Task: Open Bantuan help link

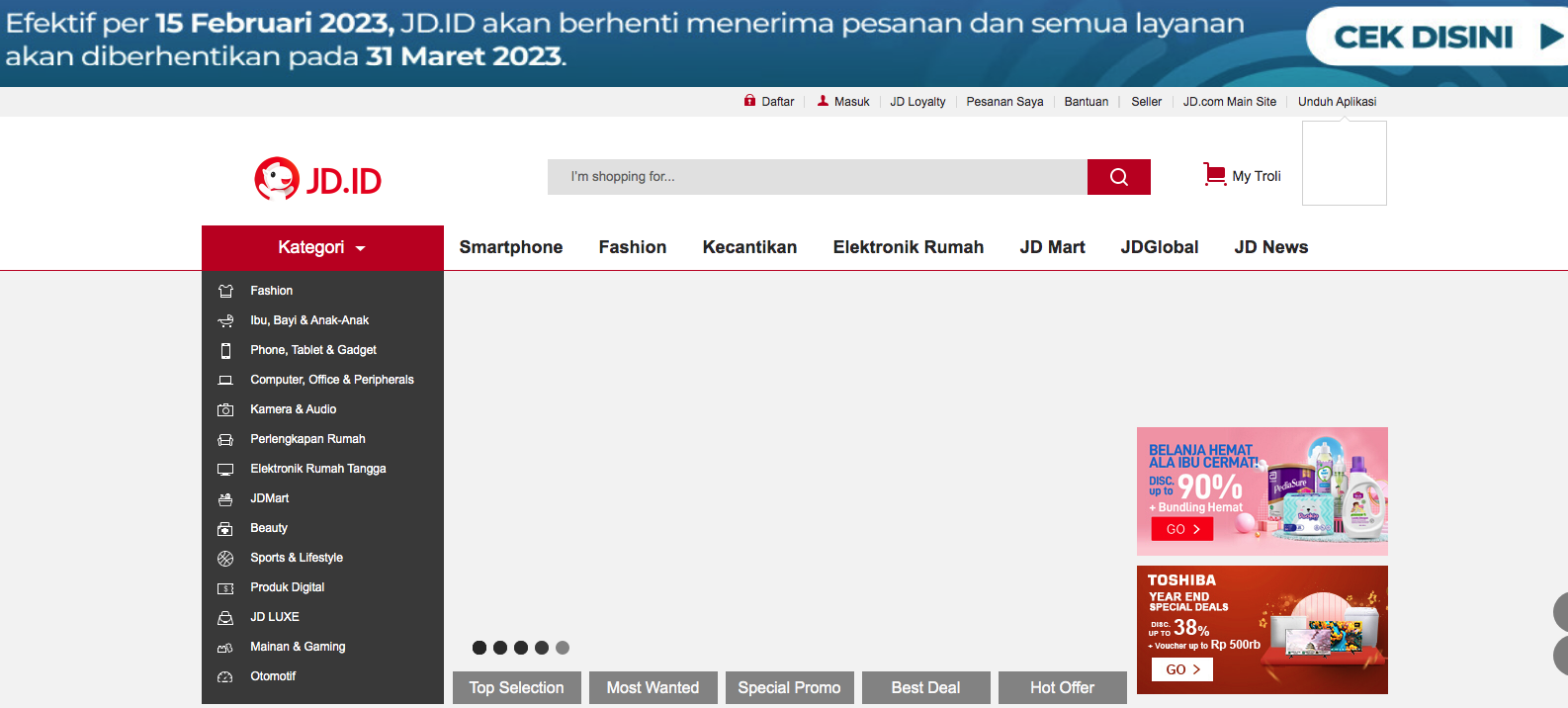Action: pos(1087,102)
